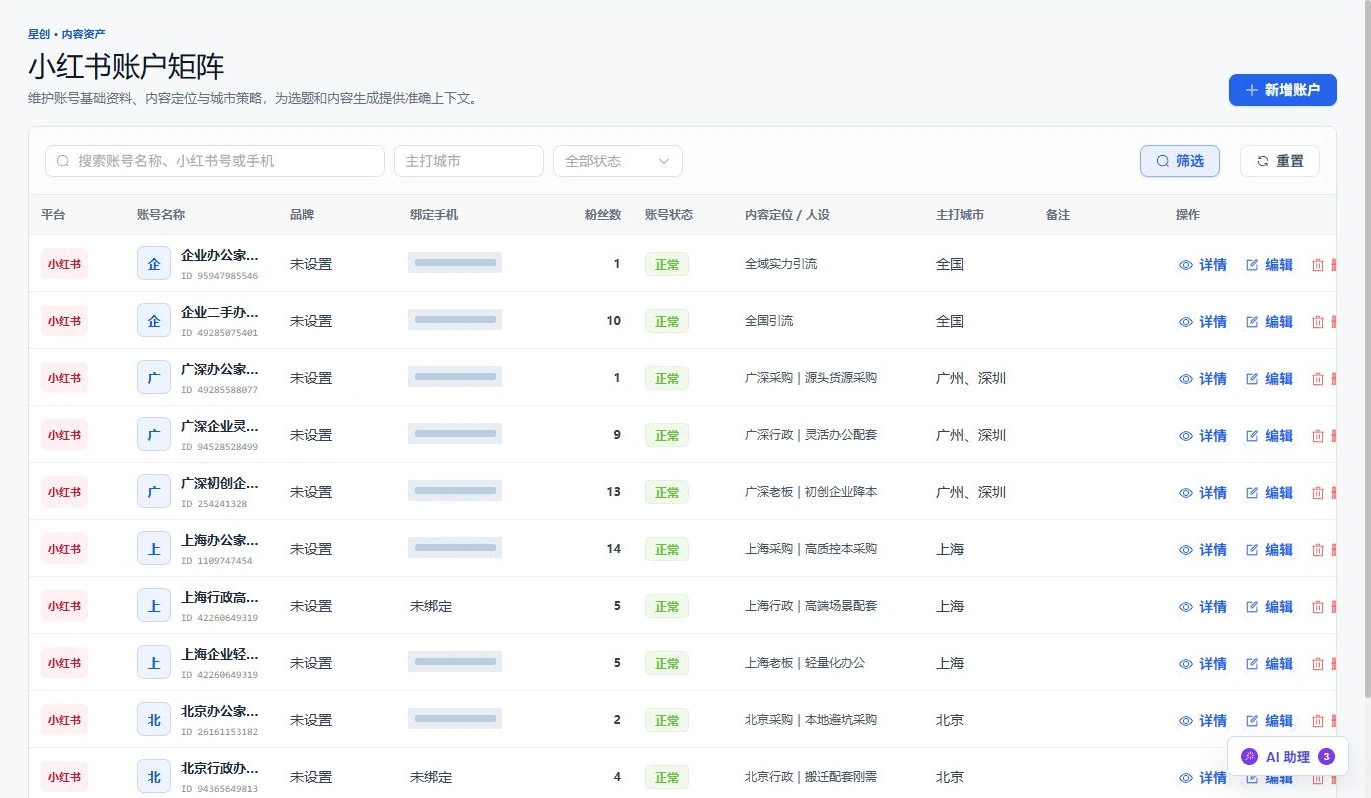Open 详情 for 上海行政高… account

[1203, 607]
